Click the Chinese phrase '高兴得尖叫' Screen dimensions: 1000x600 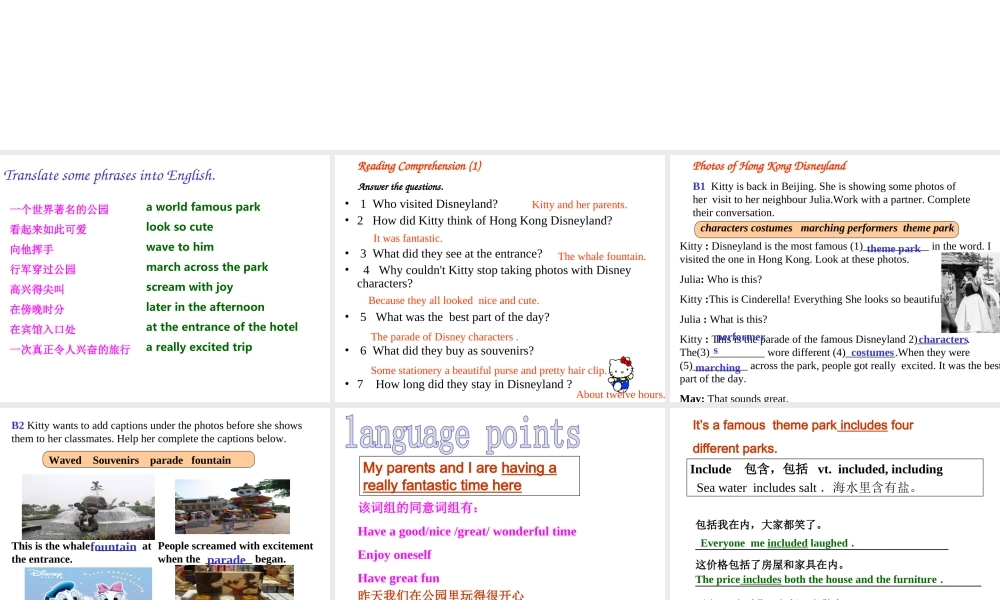(x=37, y=289)
